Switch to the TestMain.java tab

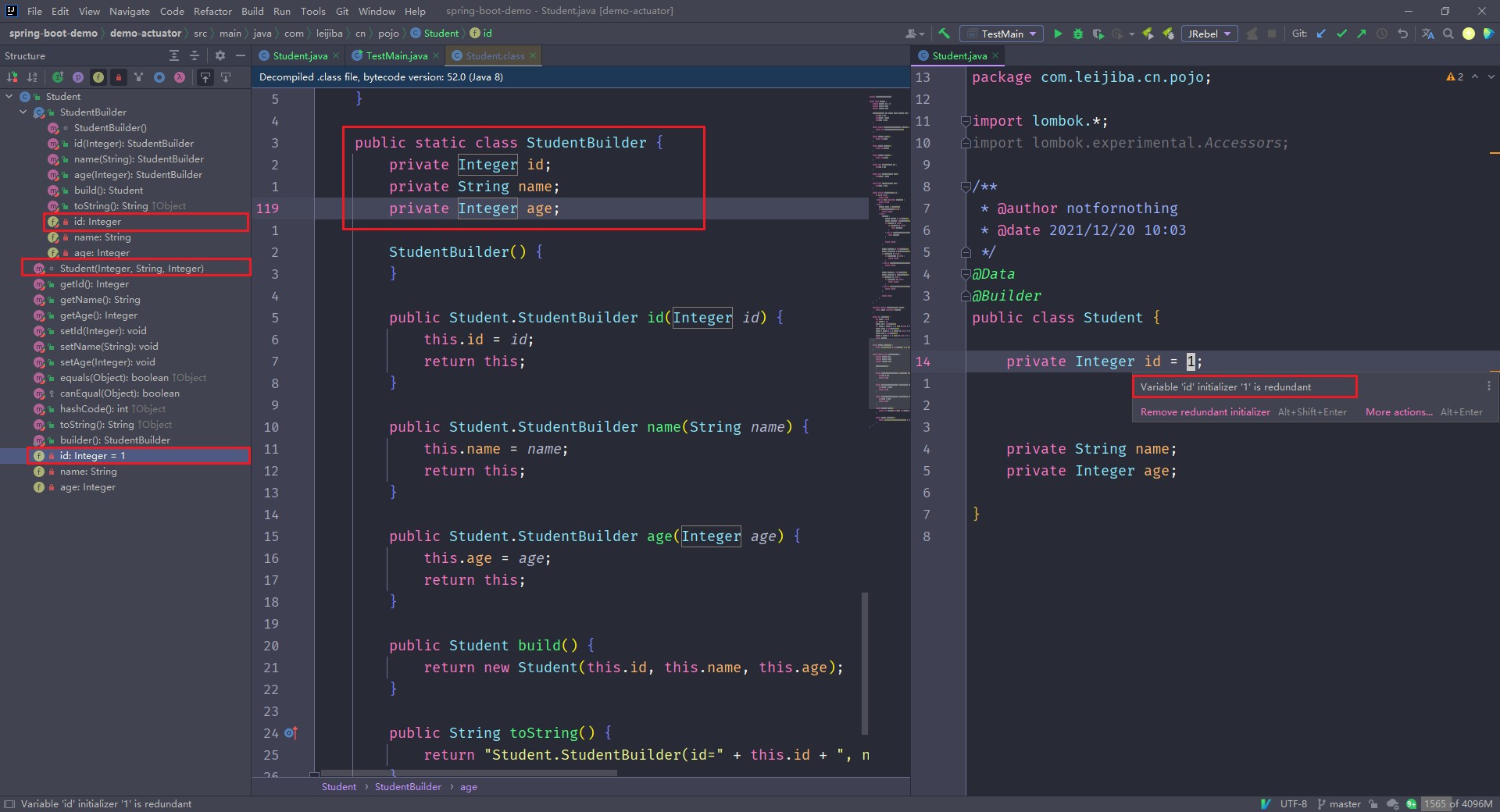tap(395, 55)
